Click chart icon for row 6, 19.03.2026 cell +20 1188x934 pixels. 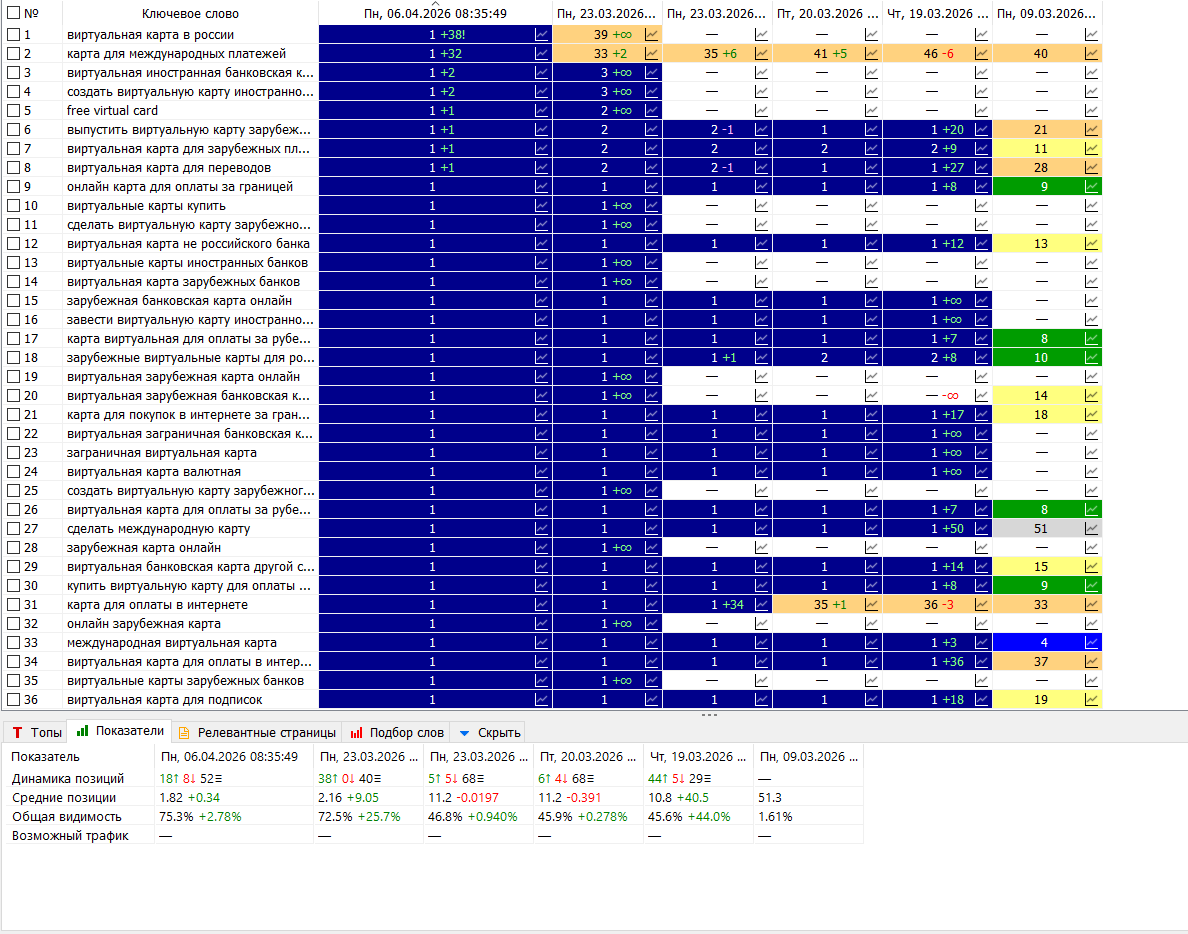pos(981,130)
